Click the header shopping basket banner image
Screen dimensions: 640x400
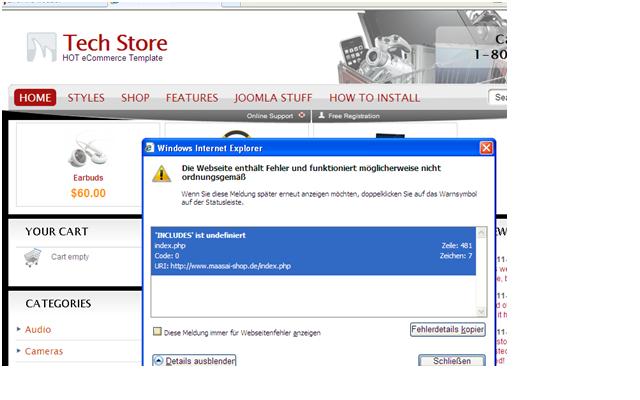pyautogui.click(x=422, y=47)
